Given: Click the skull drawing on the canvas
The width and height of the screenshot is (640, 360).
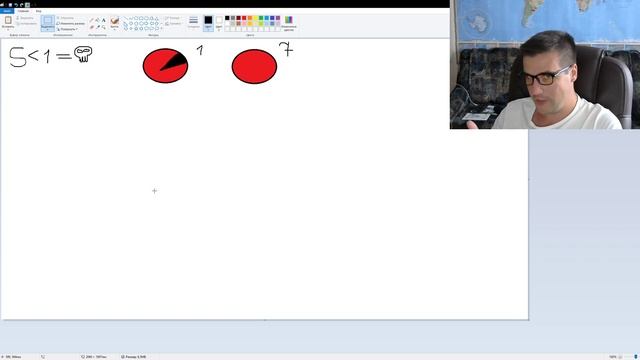Looking at the screenshot, I should click(x=83, y=54).
